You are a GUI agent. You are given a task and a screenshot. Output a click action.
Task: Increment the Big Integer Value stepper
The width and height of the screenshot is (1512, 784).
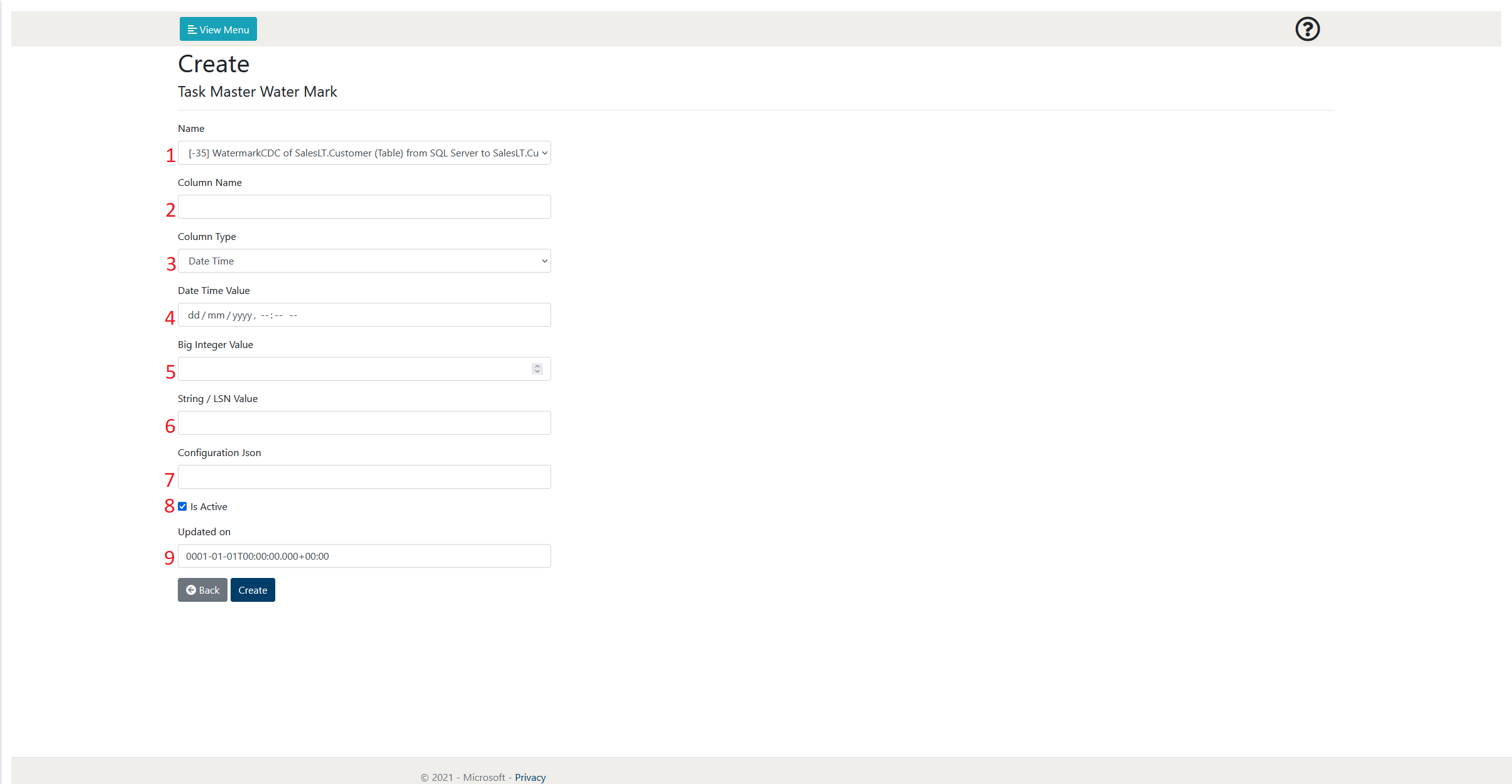pyautogui.click(x=537, y=366)
